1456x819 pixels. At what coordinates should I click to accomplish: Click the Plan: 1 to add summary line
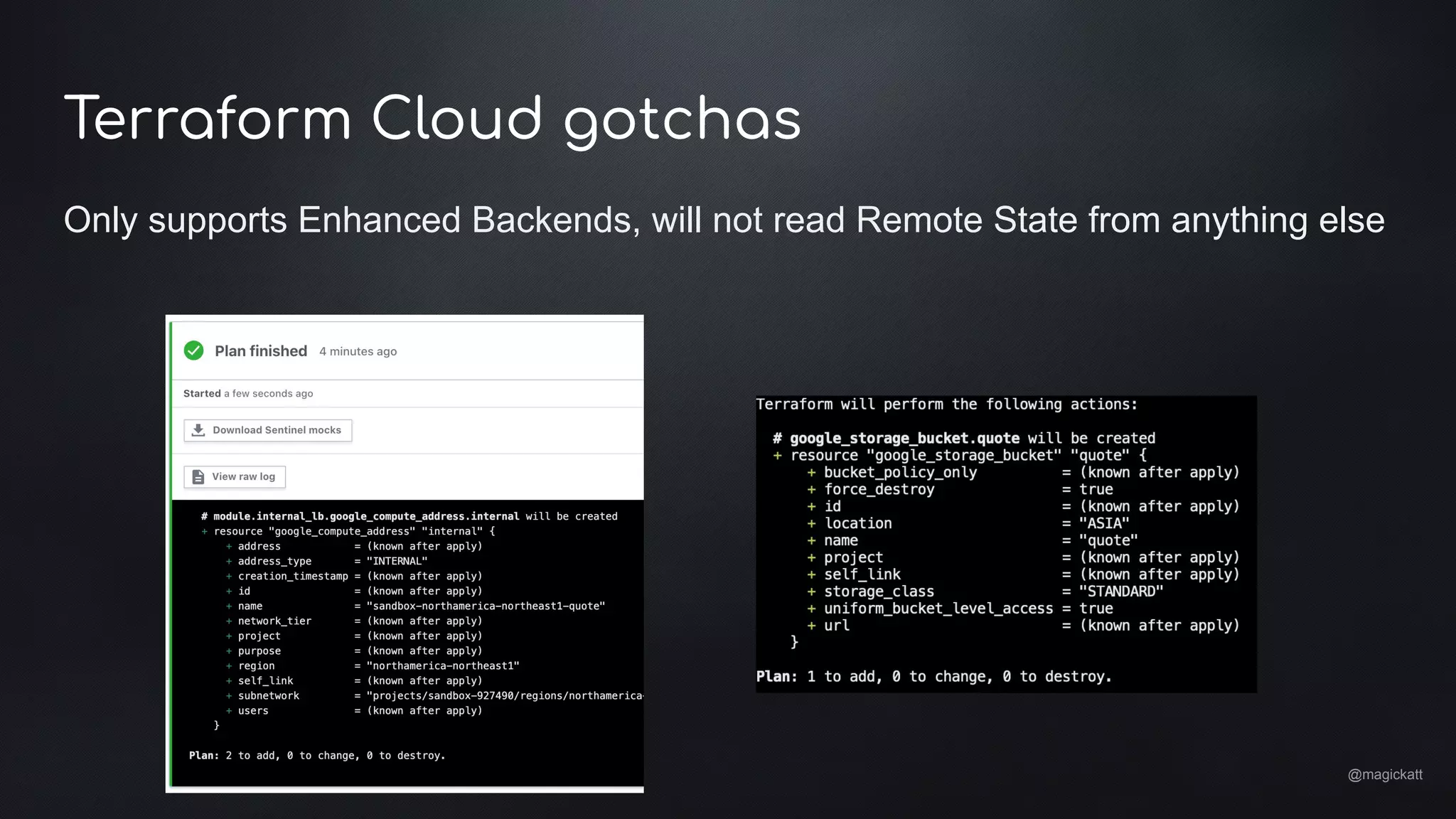[933, 677]
